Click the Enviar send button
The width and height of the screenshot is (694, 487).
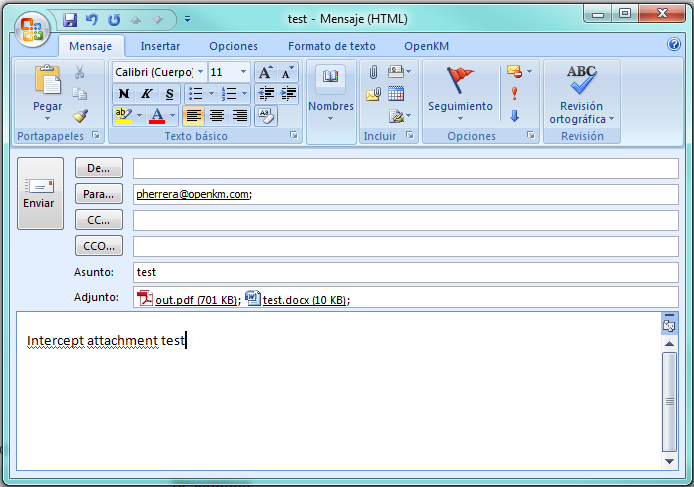40,193
